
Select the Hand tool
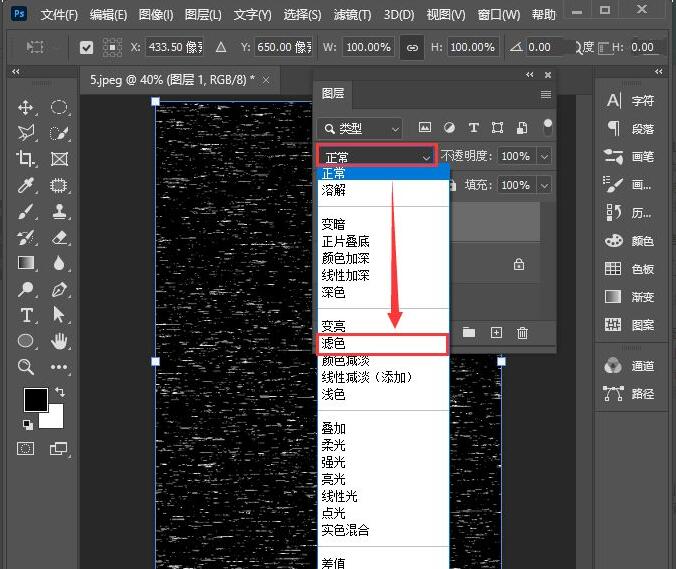tap(59, 341)
